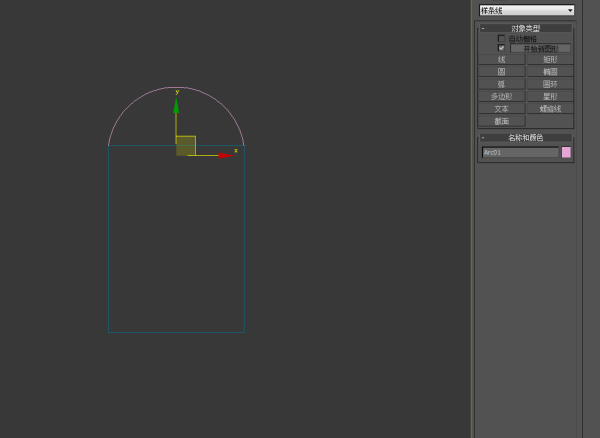Image resolution: width=600 pixels, height=438 pixels.
Task: Select the 圆环 (Donut) shape button
Action: pyautogui.click(x=550, y=84)
